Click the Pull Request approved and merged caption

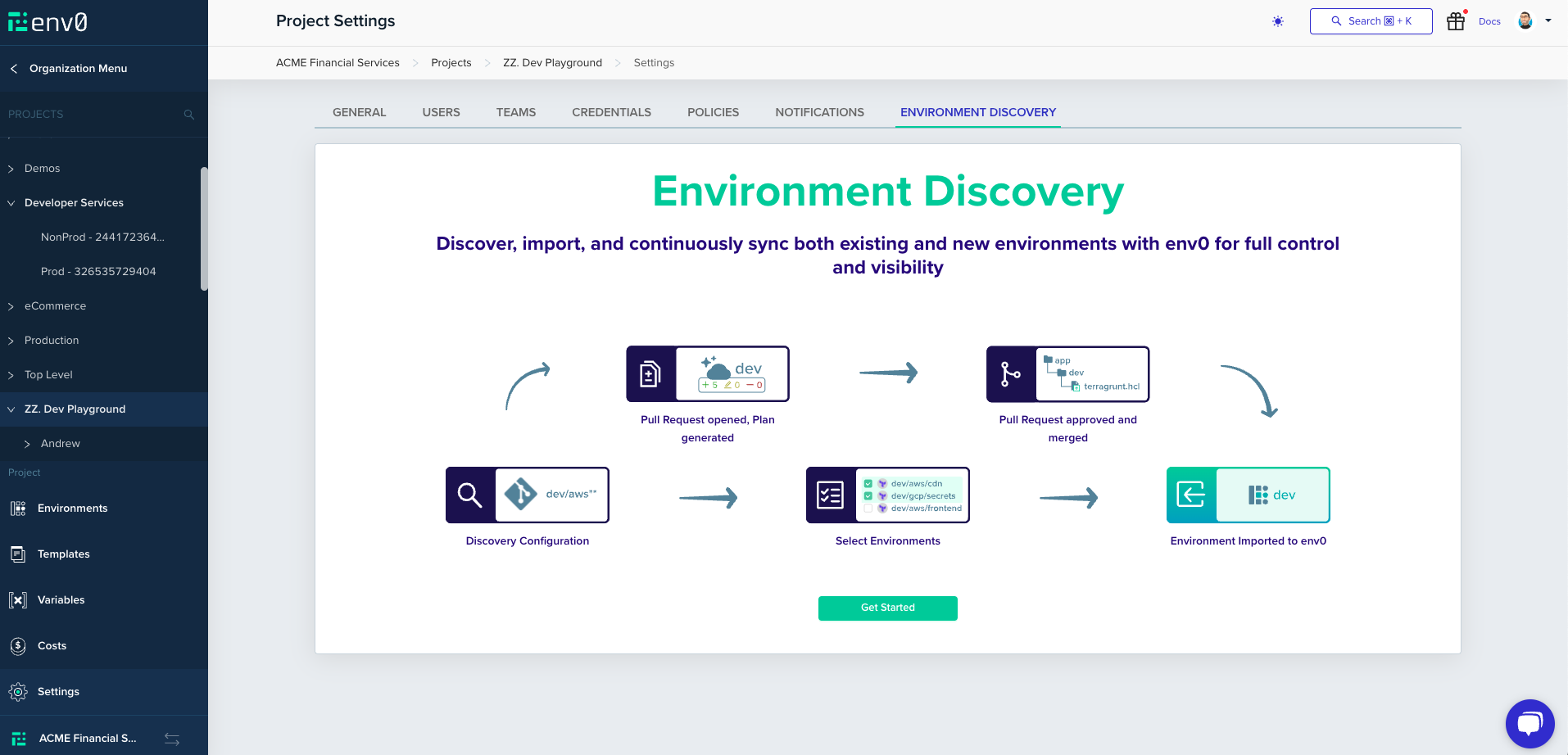point(1068,429)
